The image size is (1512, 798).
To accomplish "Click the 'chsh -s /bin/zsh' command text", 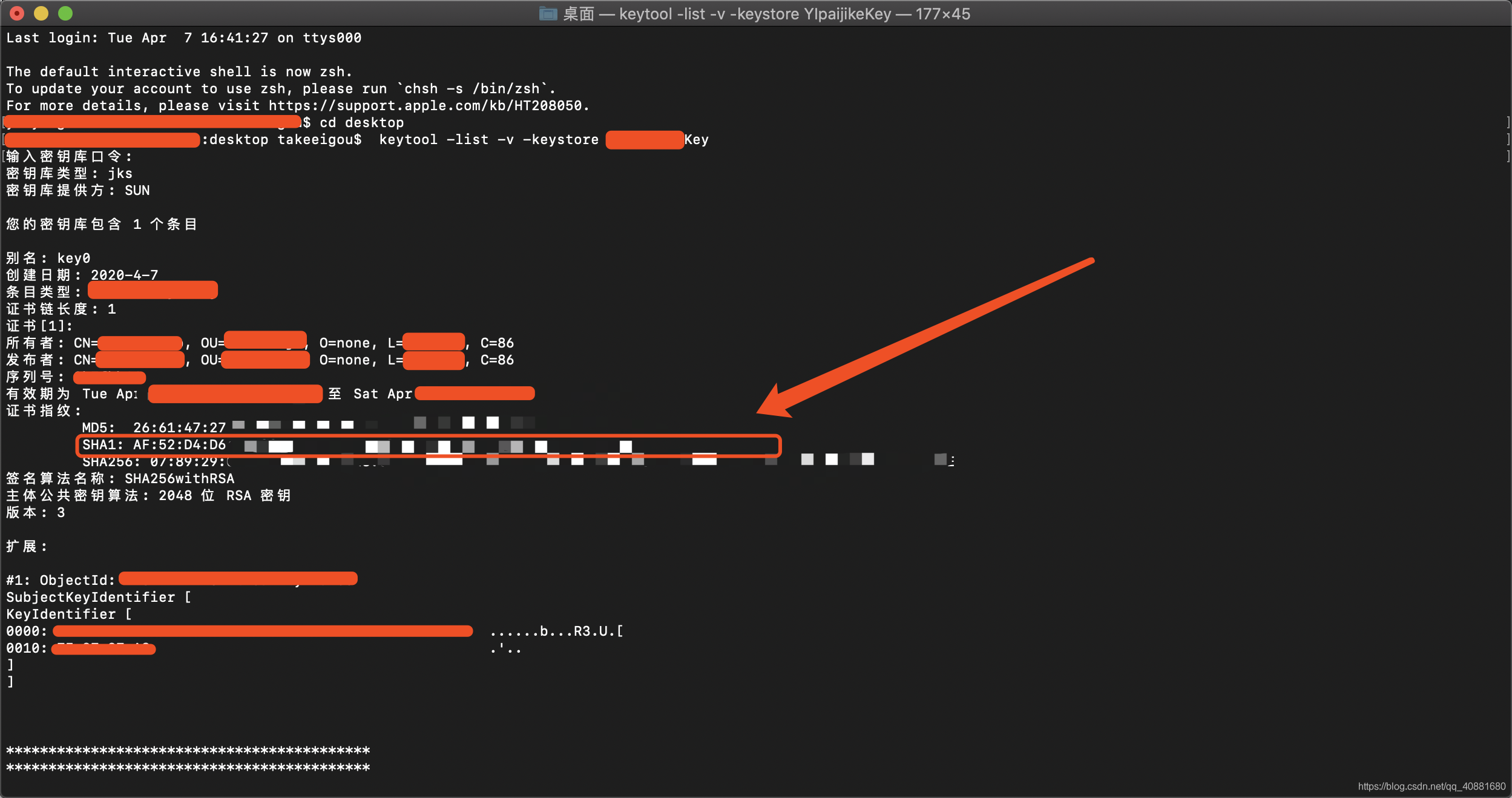I will point(472,88).
